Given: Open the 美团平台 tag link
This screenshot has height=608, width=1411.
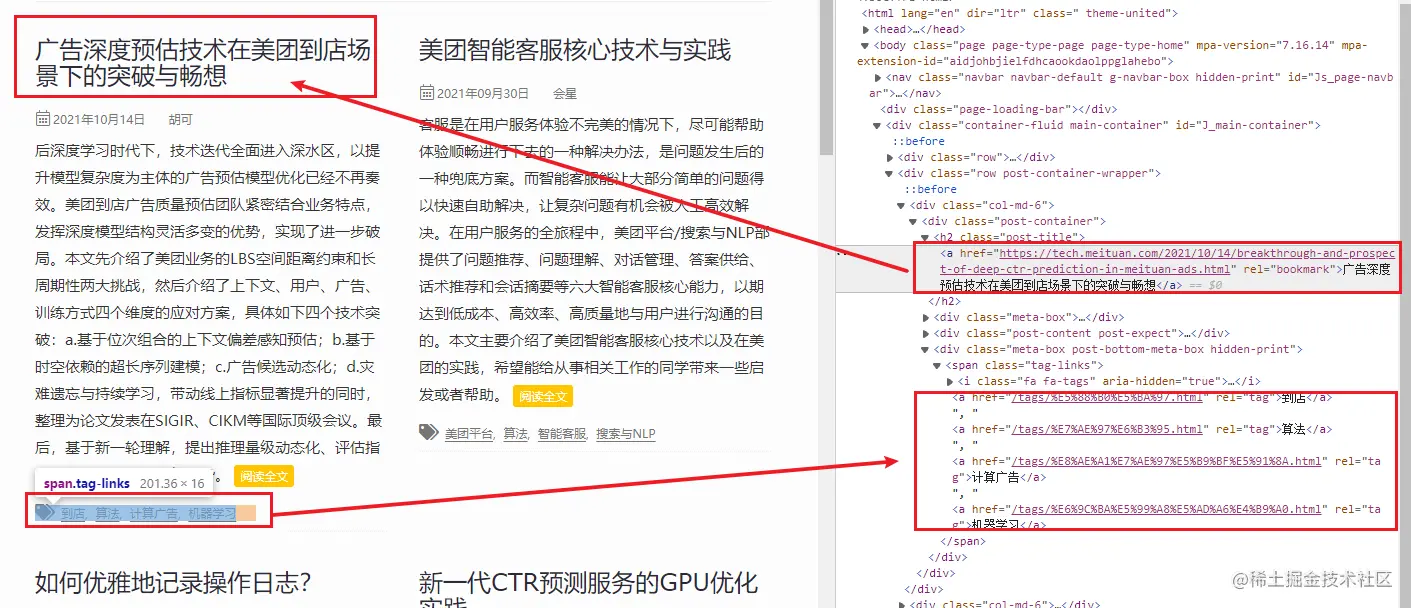Looking at the screenshot, I should (469, 434).
